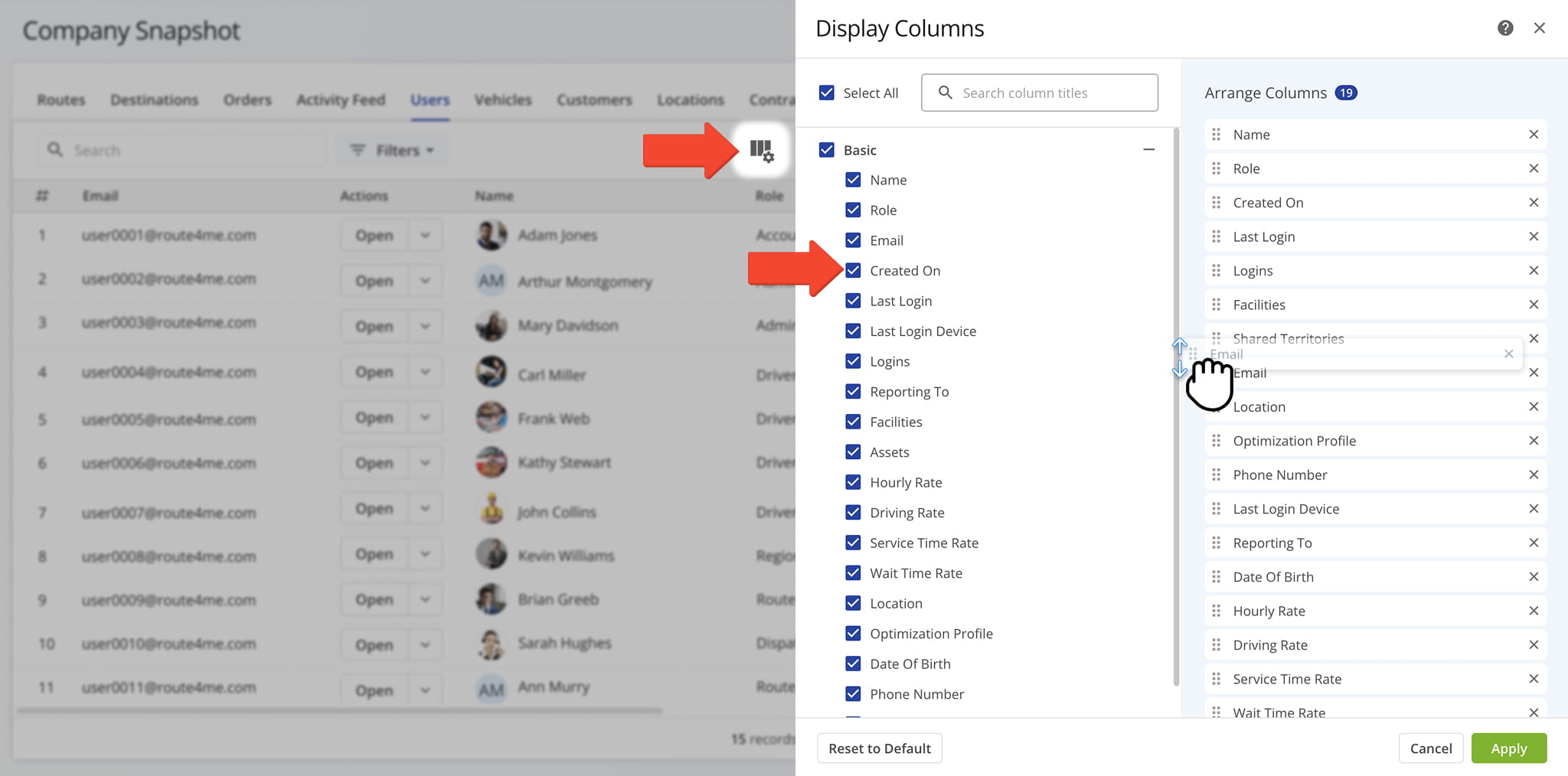The height and width of the screenshot is (776, 1568).
Task: Grab the drag handle for Logins
Action: tap(1217, 271)
